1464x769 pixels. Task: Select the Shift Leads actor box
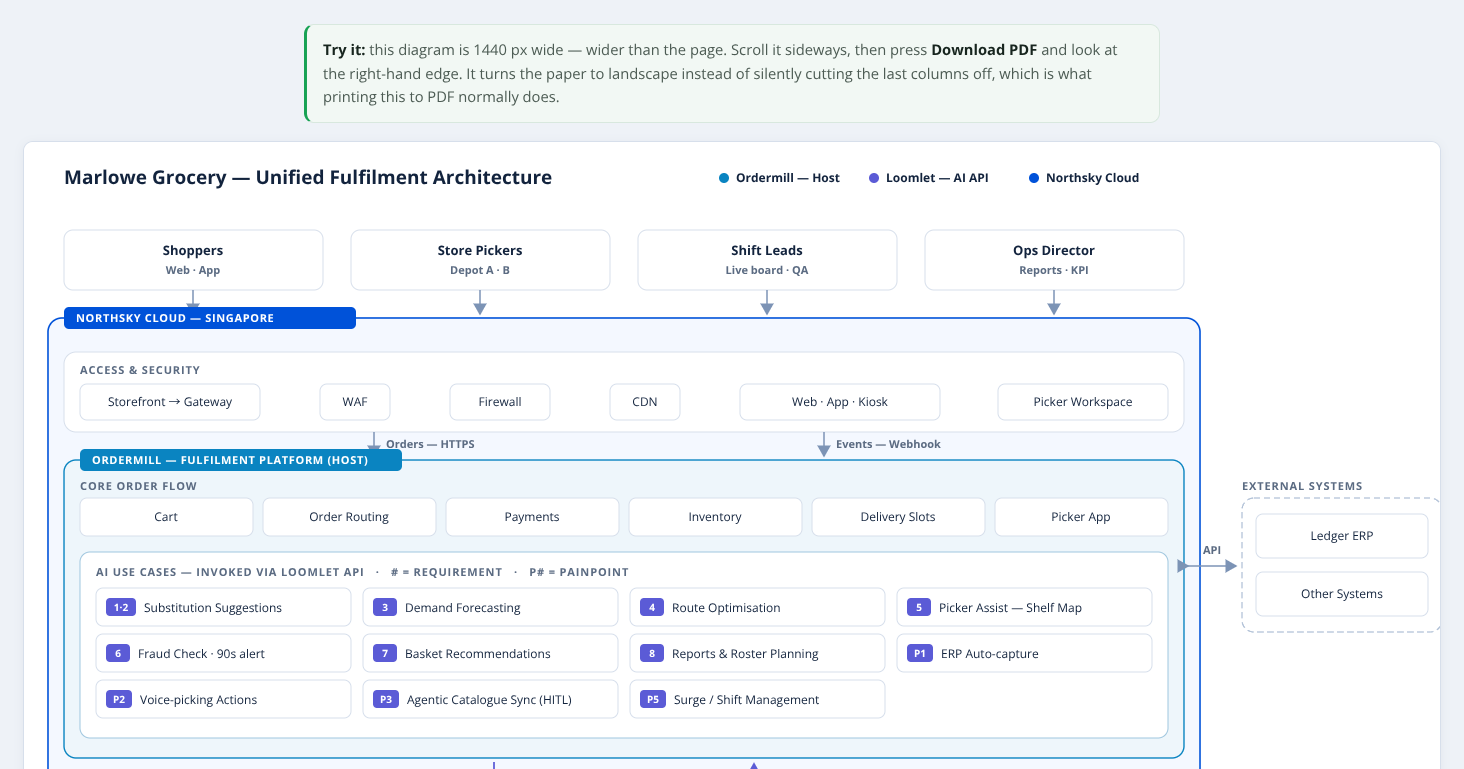(767, 260)
